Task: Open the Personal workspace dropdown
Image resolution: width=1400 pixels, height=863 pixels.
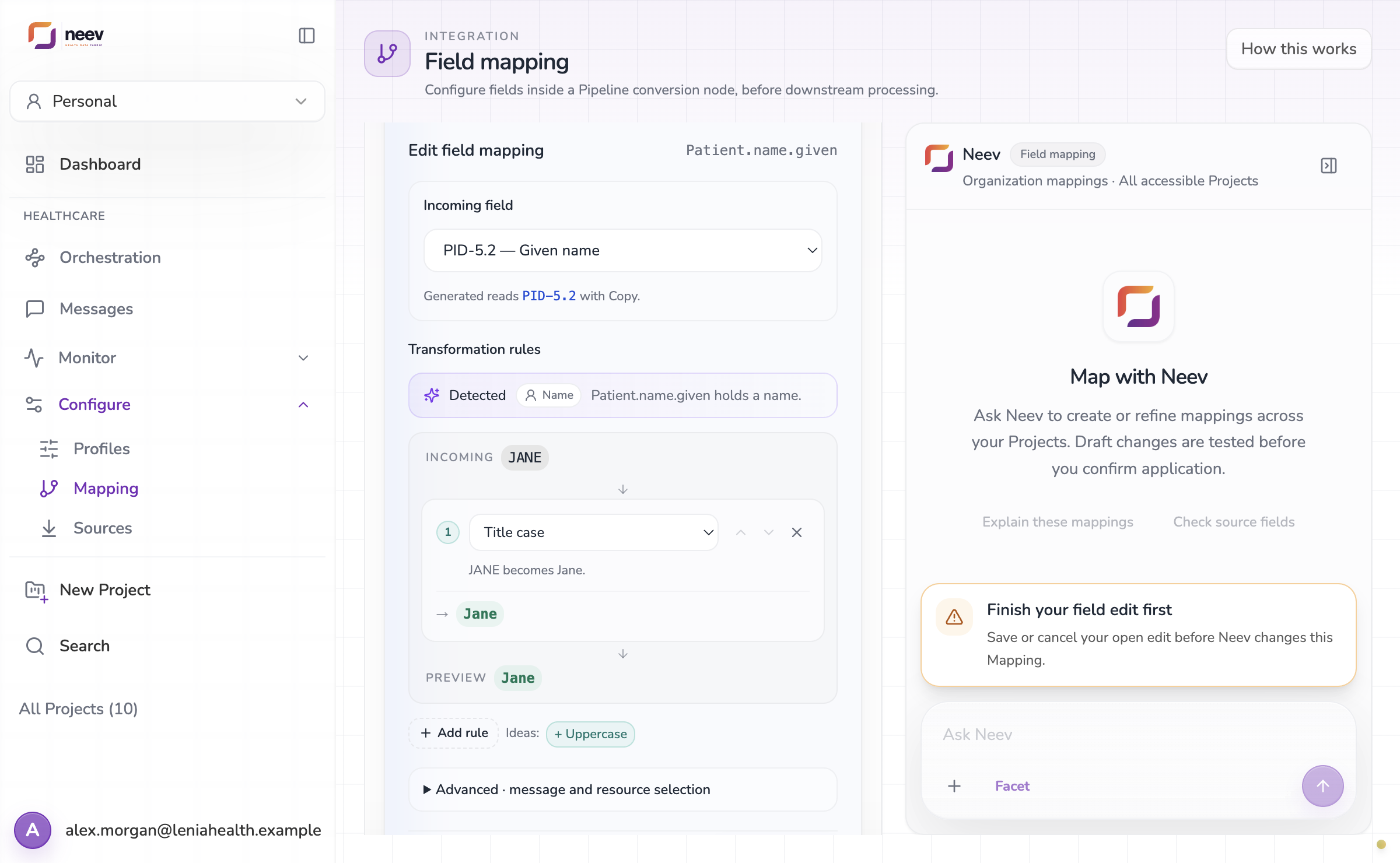Action: coord(167,101)
